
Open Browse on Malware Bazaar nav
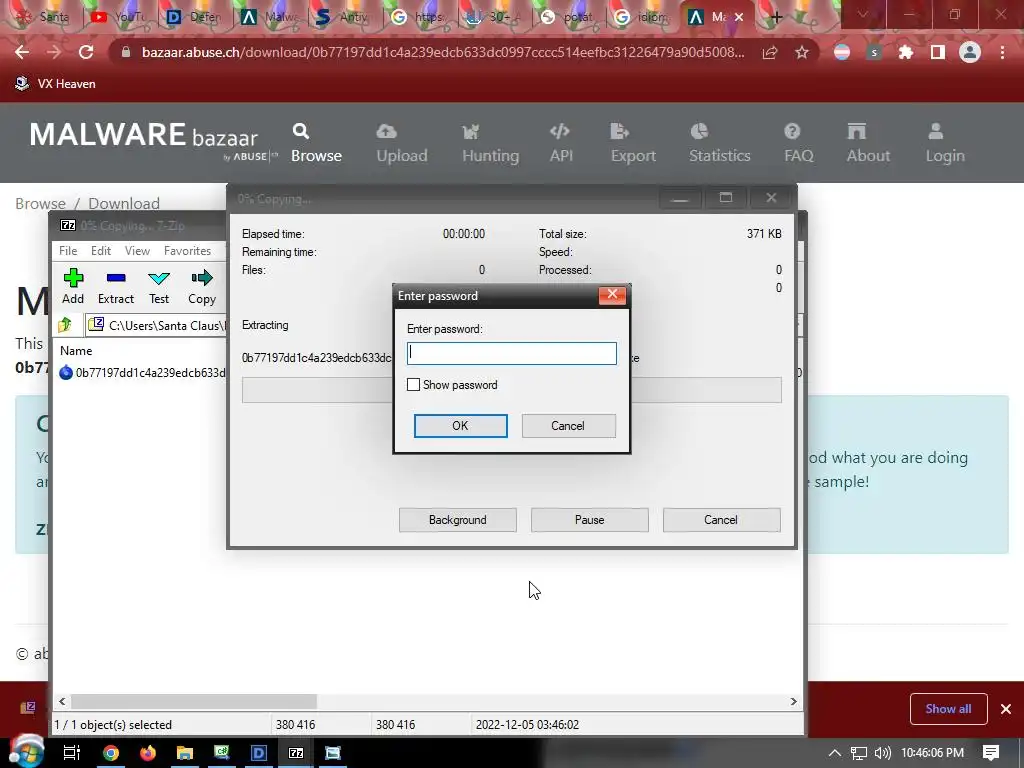316,143
